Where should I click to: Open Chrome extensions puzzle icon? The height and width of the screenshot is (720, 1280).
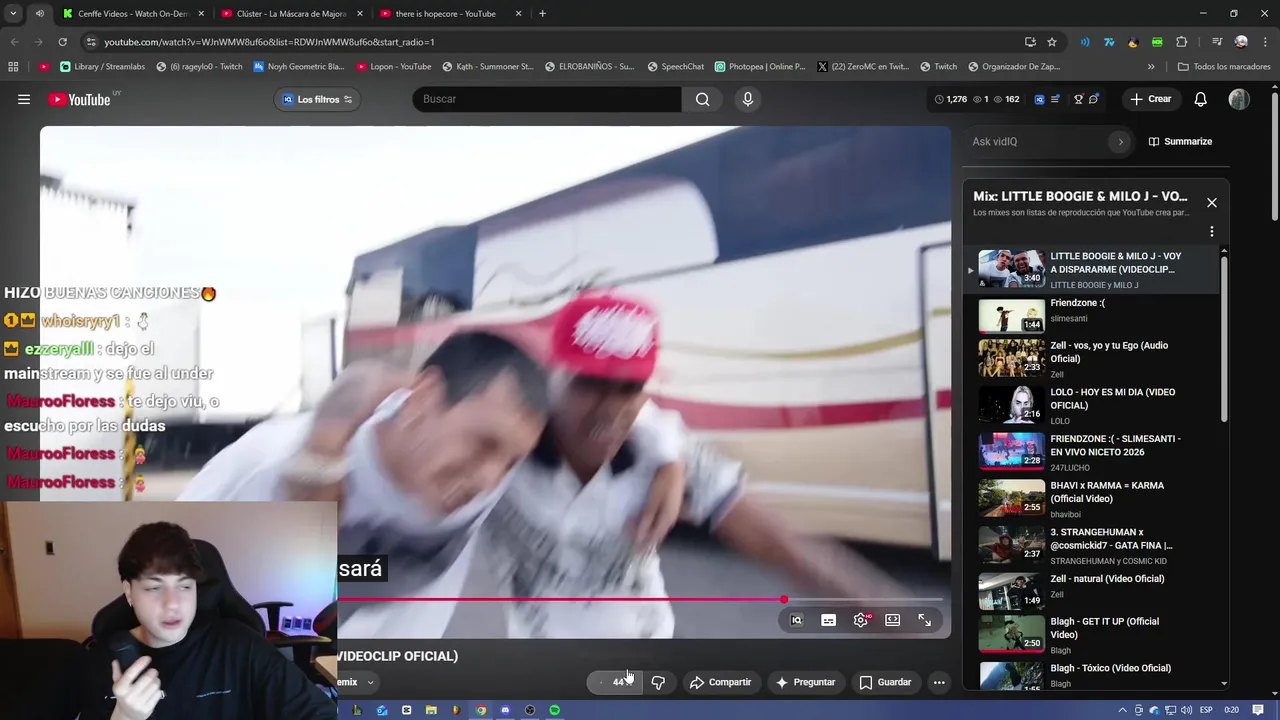click(x=1181, y=42)
